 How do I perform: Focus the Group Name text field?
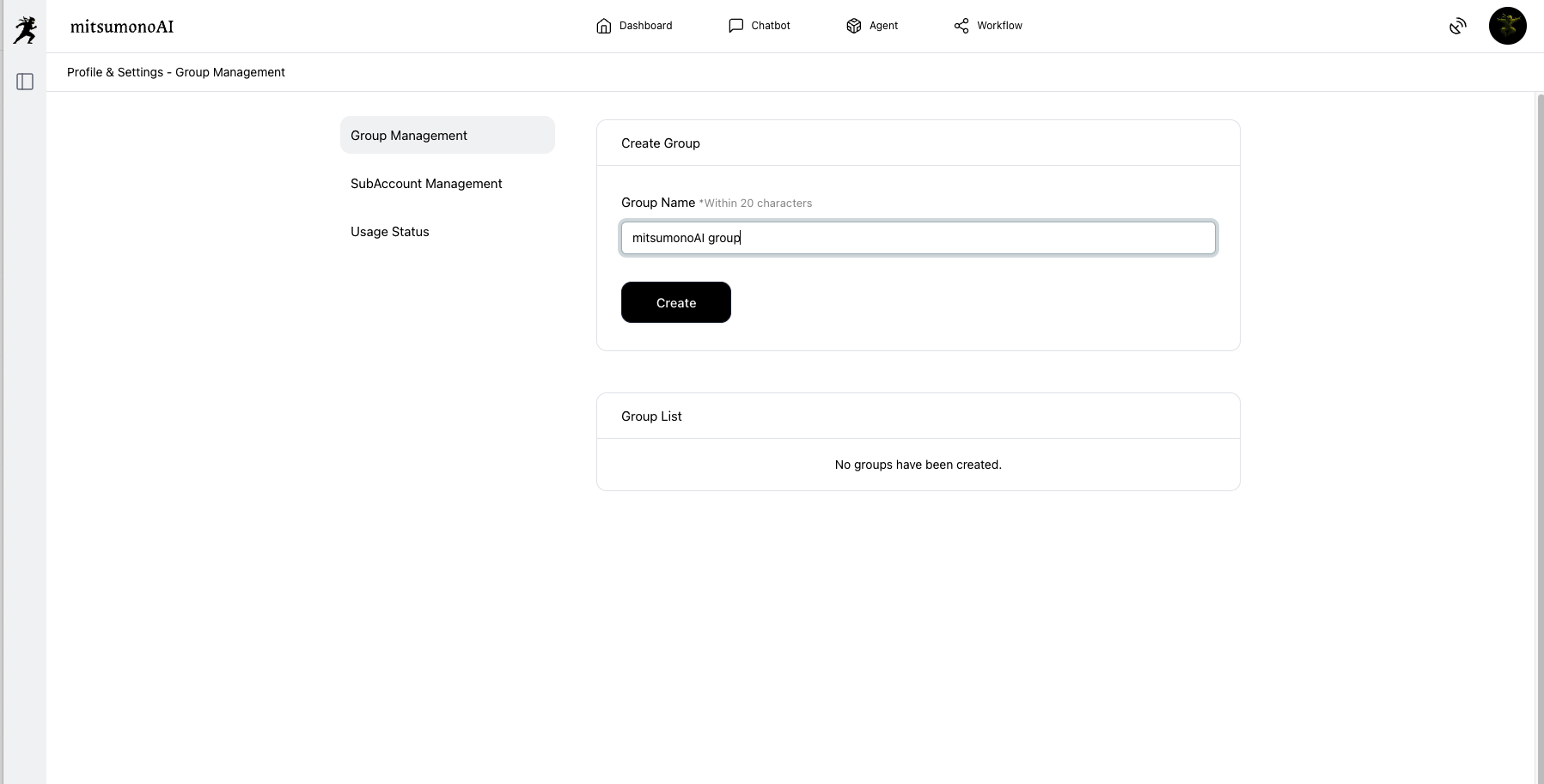pyautogui.click(x=918, y=238)
